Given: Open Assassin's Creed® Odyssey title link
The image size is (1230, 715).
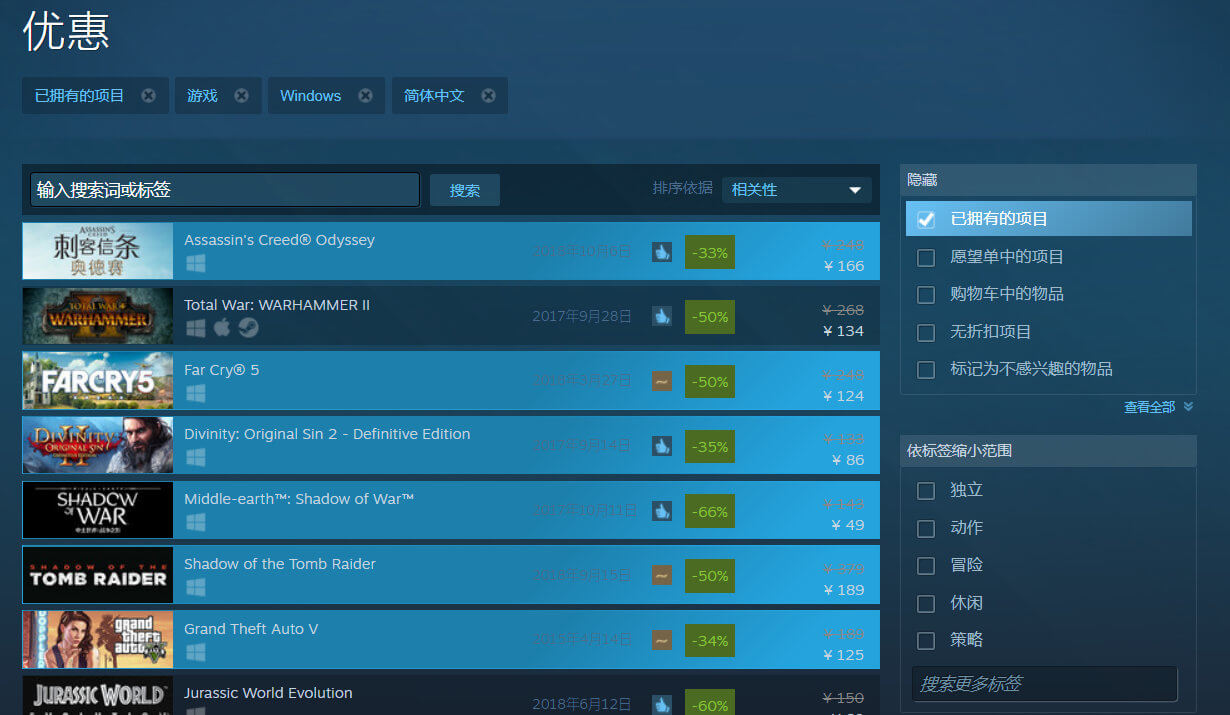Looking at the screenshot, I should pos(279,240).
